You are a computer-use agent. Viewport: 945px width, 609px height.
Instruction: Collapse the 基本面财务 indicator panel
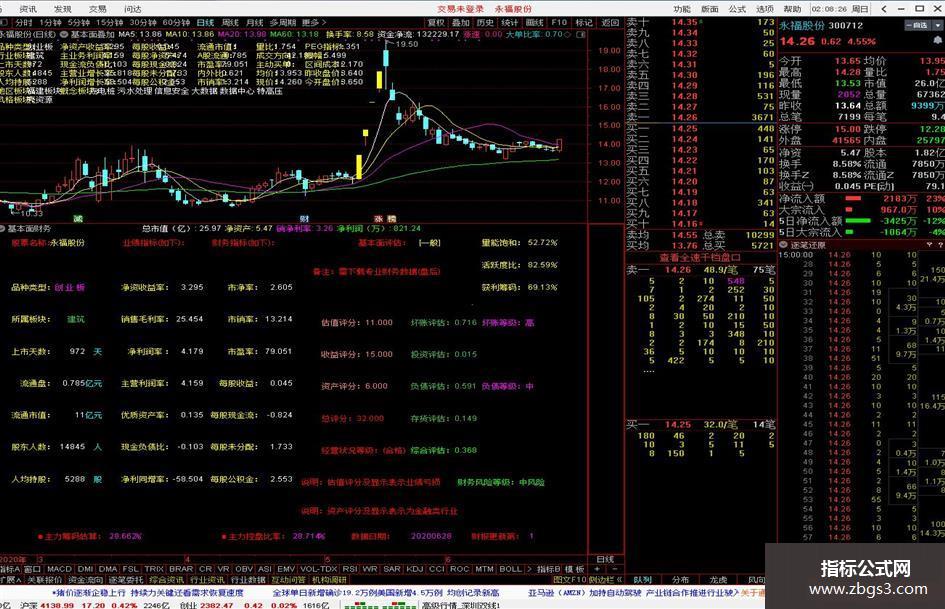[x=2, y=229]
